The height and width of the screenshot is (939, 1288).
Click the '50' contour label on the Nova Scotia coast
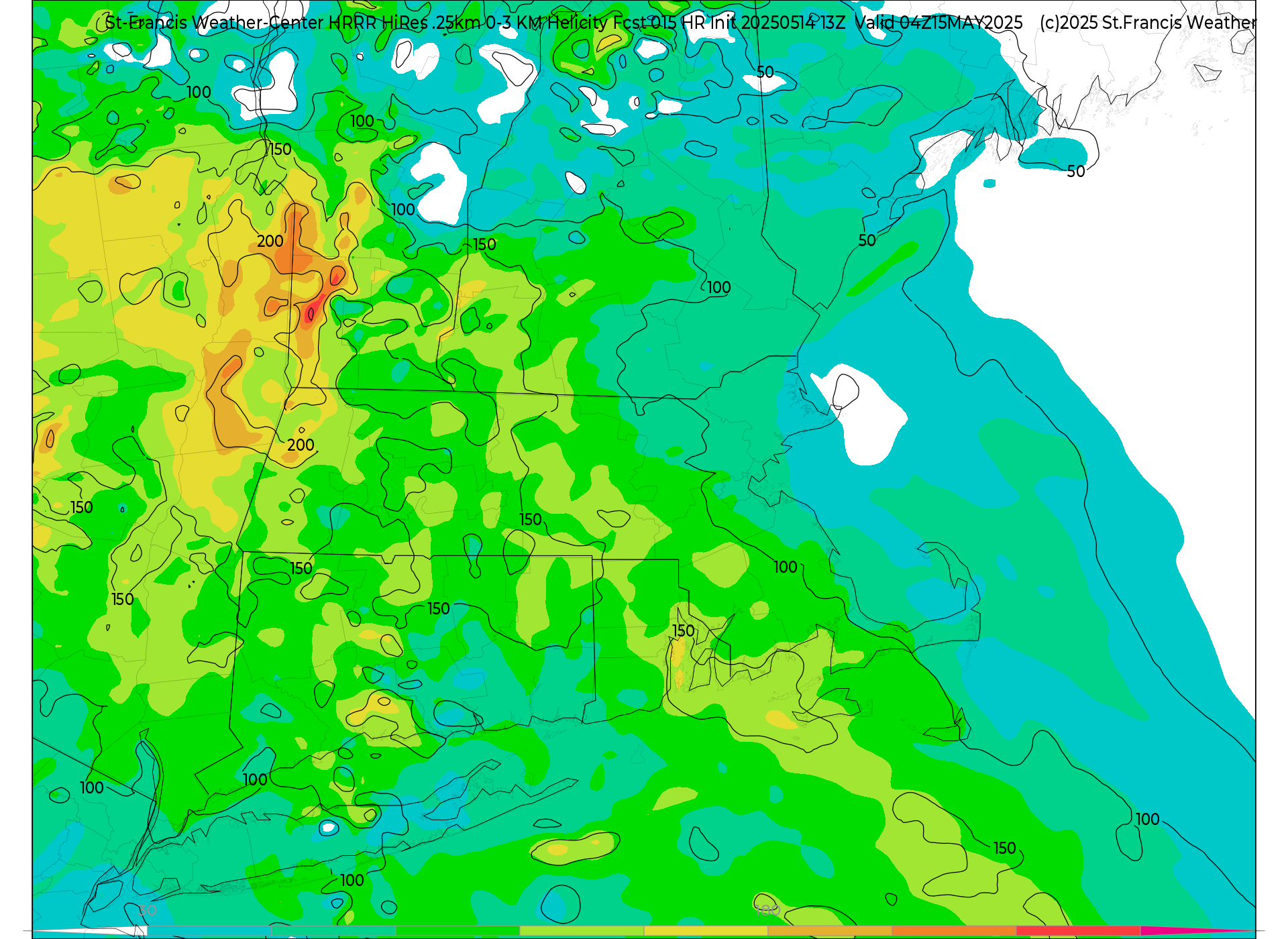click(1076, 172)
